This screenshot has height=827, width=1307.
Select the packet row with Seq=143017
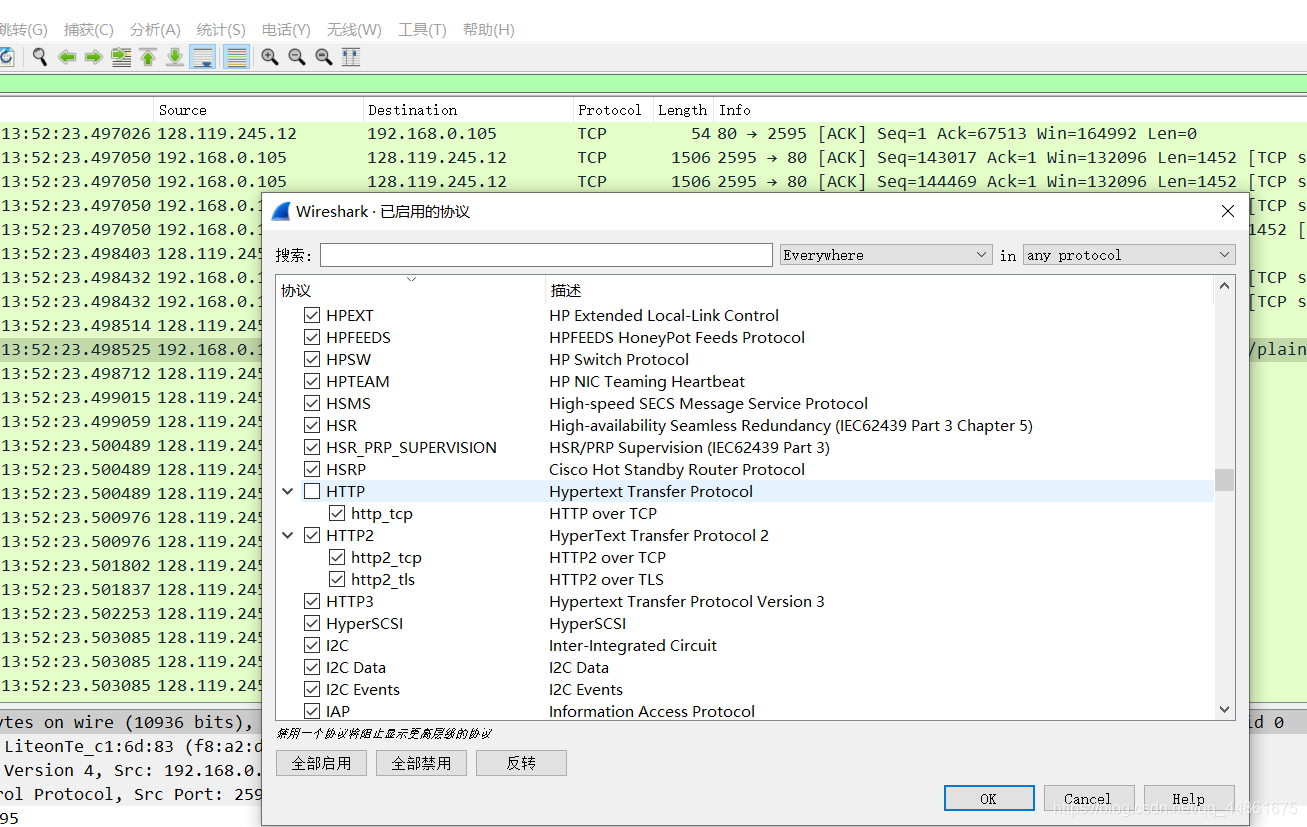pyautogui.click(x=653, y=157)
